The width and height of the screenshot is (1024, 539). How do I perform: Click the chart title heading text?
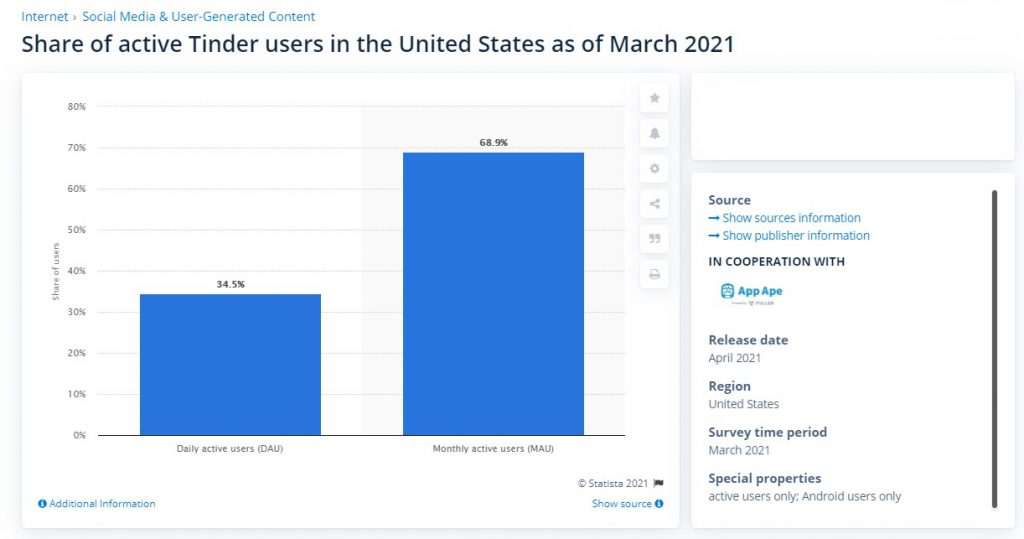click(x=378, y=45)
